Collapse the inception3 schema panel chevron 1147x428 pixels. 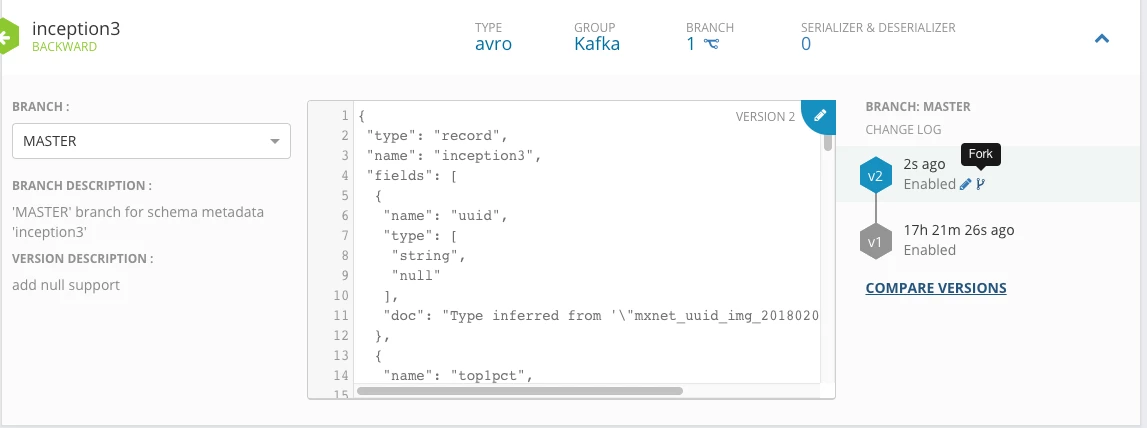click(x=1102, y=39)
